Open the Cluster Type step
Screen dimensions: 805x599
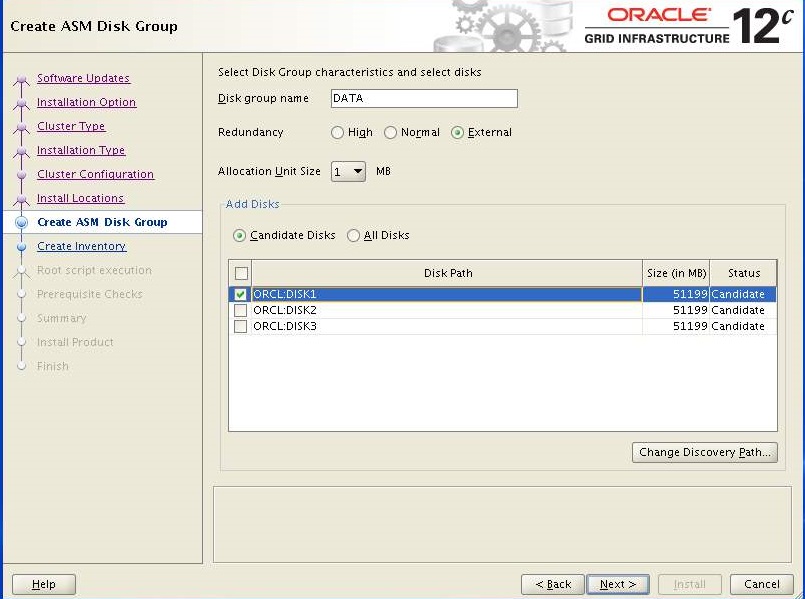[x=71, y=126]
